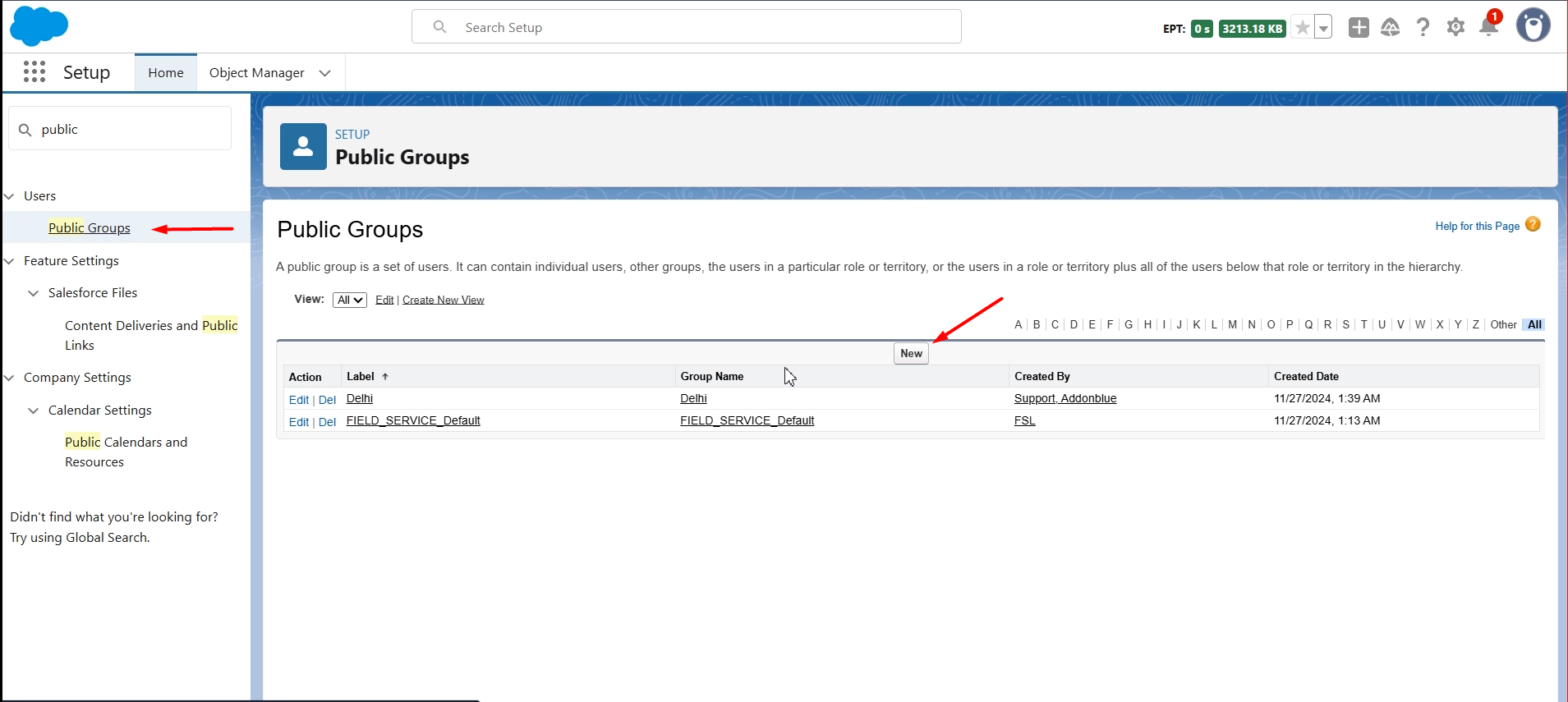Image resolution: width=1568 pixels, height=702 pixels.
Task: Sort by the Created By column header
Action: click(x=1042, y=376)
